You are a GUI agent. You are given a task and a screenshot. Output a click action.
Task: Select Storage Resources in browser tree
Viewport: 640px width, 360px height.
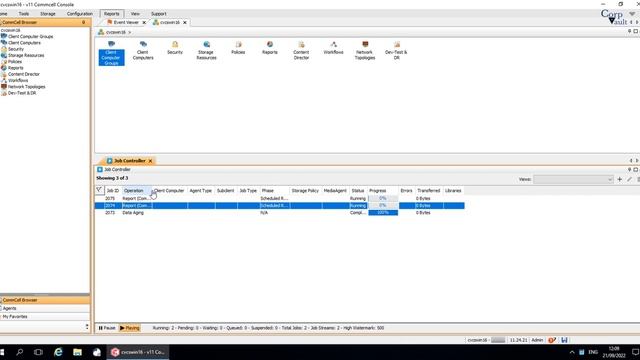[x=26, y=55]
